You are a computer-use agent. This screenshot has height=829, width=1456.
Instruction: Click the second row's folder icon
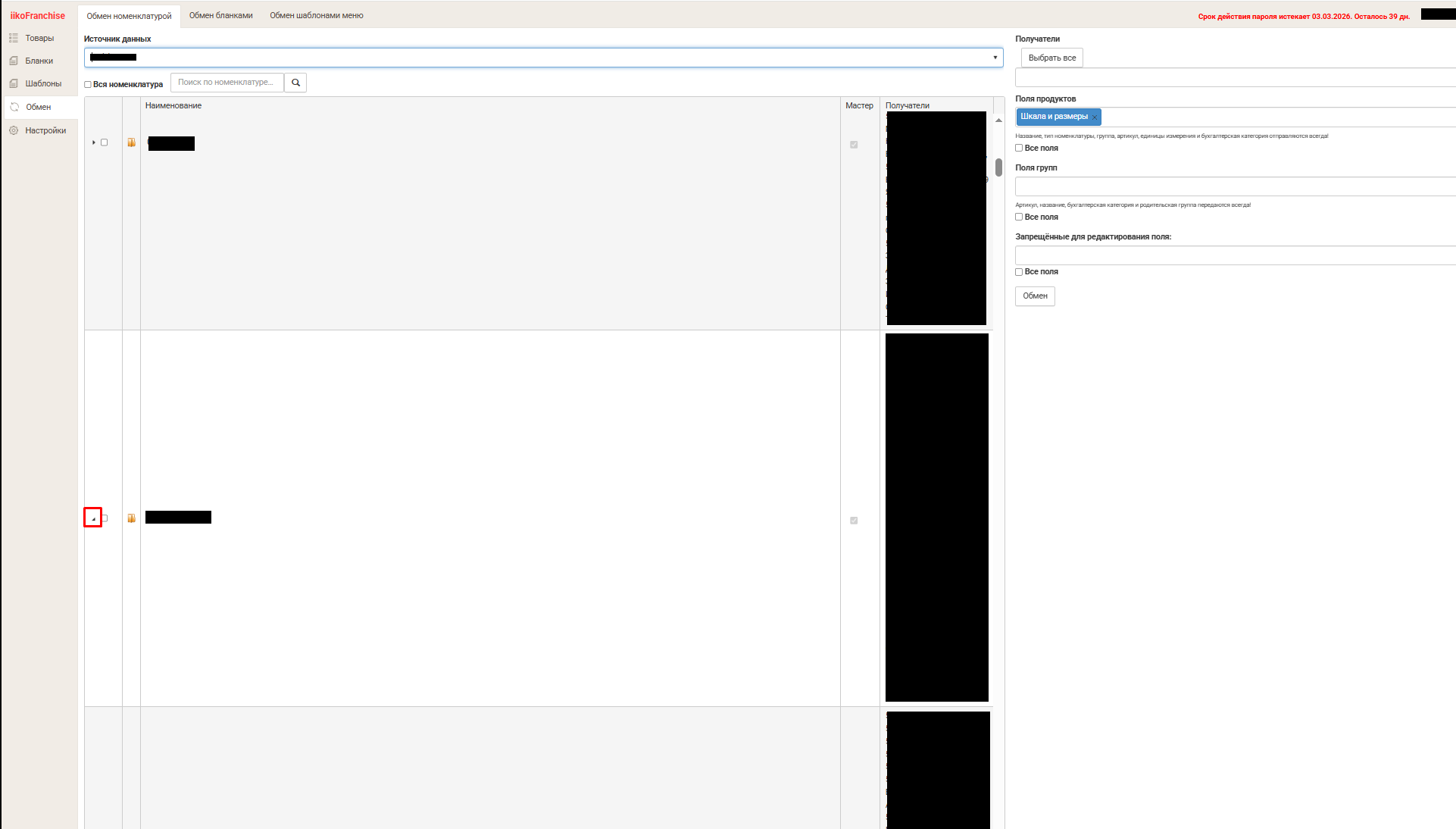(131, 518)
